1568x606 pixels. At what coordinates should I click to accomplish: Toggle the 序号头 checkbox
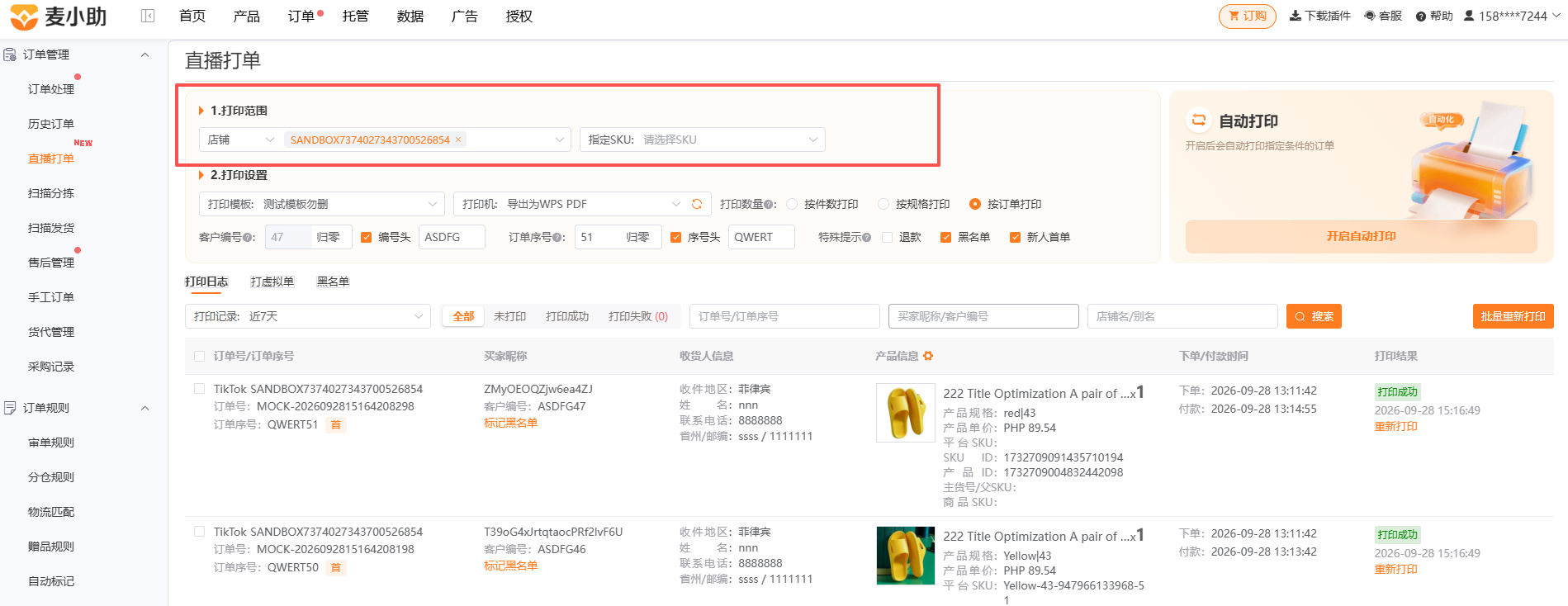pyautogui.click(x=675, y=238)
